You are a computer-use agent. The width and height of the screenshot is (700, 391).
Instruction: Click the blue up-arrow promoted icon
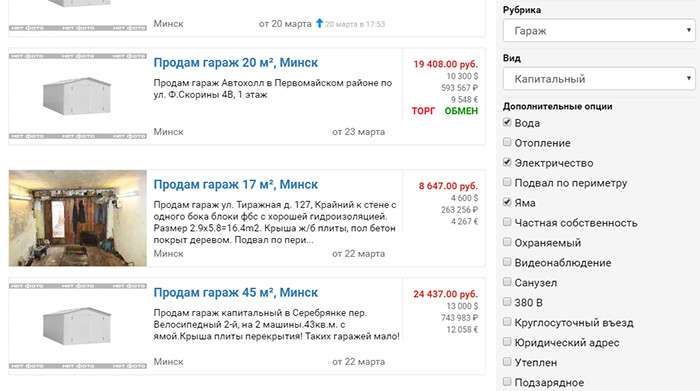point(319,23)
